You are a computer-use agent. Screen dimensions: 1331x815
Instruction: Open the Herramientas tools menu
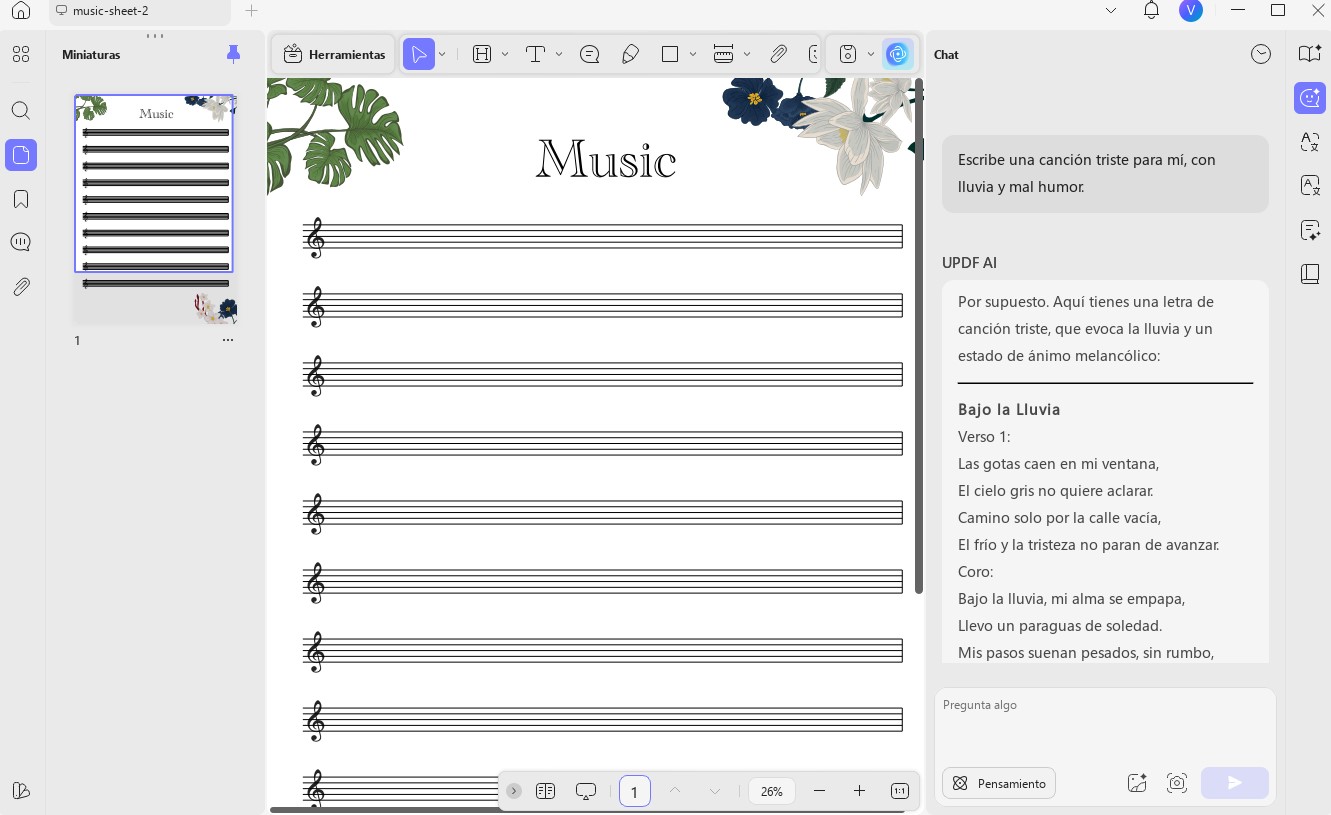334,54
